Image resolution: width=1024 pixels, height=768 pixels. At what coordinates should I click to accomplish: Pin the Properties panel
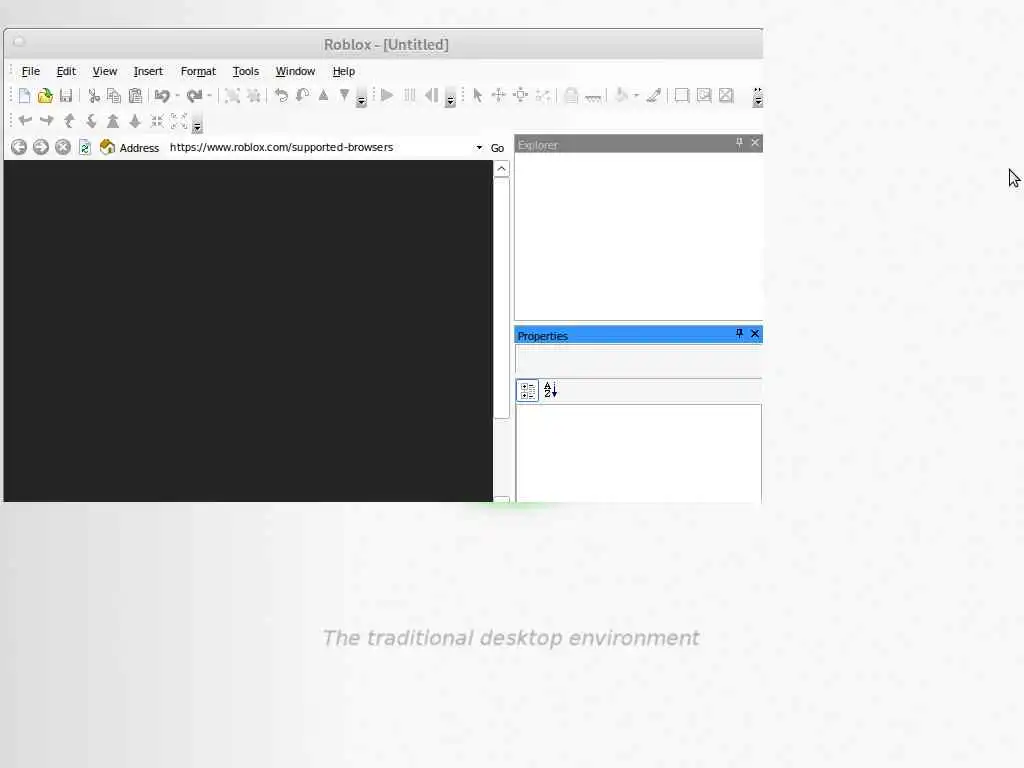(x=739, y=334)
